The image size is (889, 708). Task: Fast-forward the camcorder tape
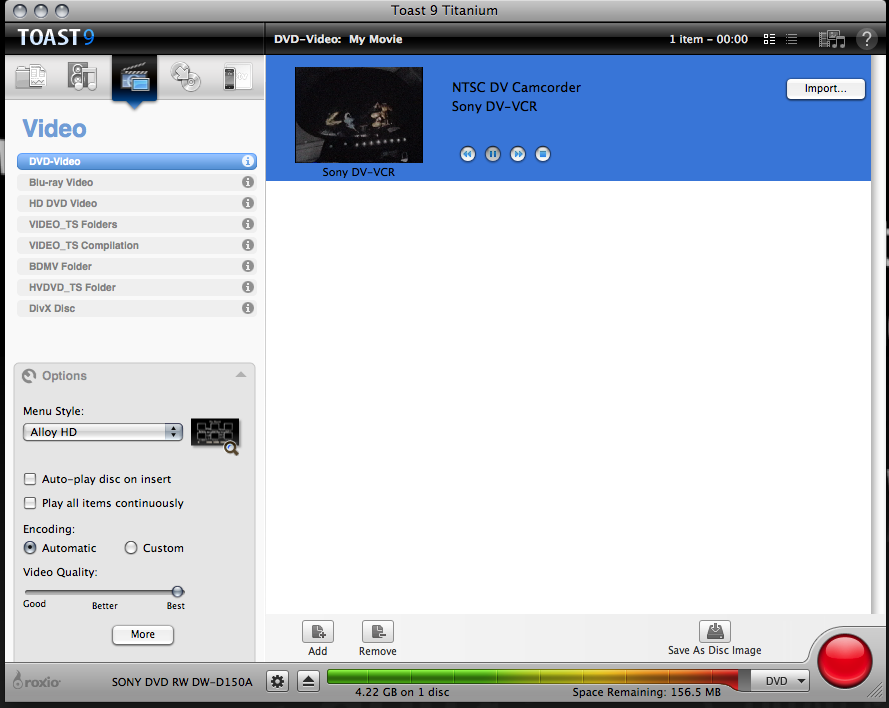[518, 154]
